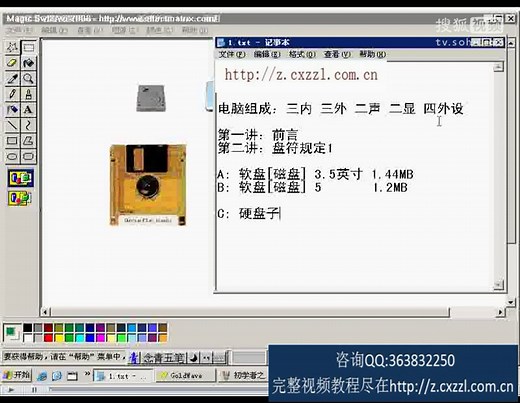
Task: Toggle the IME moon half/full-width icon
Action: pos(193,358)
